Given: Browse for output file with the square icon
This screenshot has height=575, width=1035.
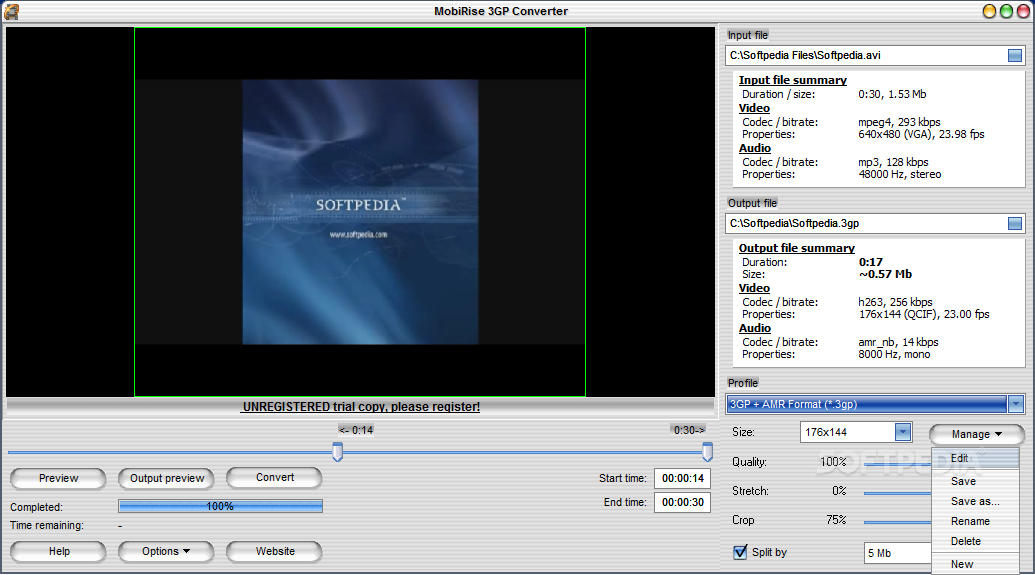Looking at the screenshot, I should (1015, 224).
